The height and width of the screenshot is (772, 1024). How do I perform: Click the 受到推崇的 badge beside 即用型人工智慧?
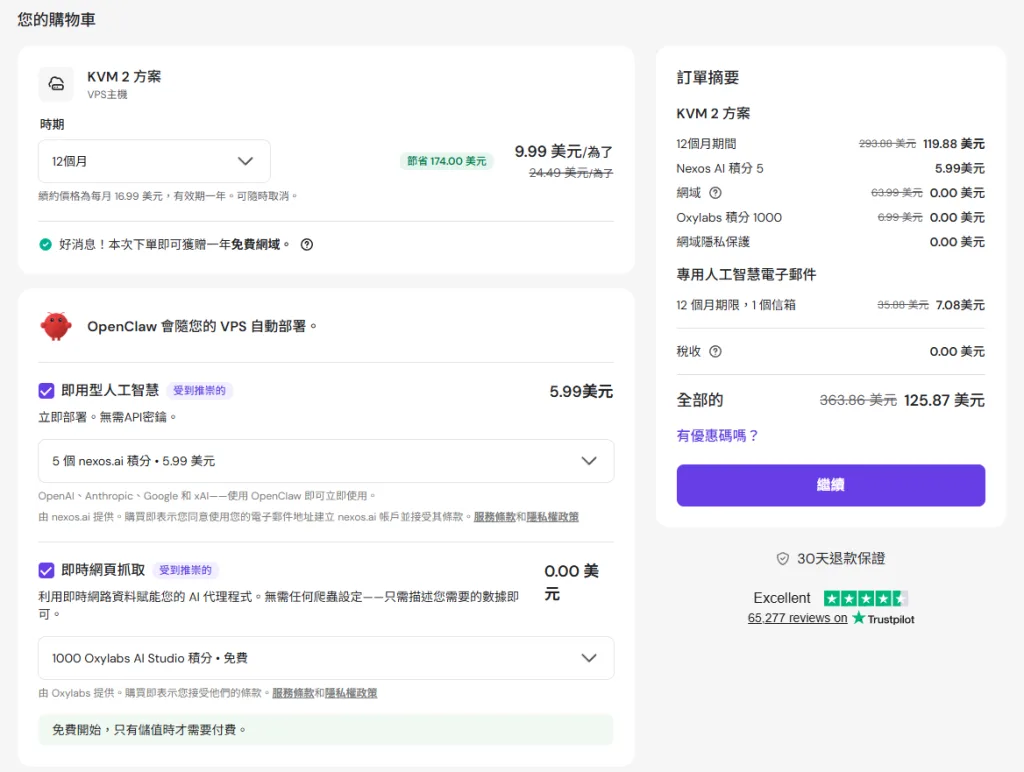199,391
